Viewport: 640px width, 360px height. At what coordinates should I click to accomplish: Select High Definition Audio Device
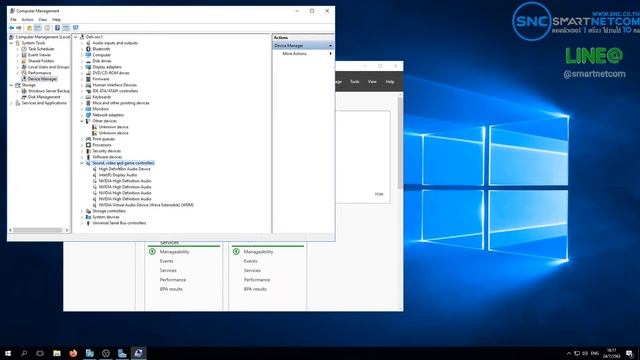click(x=124, y=169)
